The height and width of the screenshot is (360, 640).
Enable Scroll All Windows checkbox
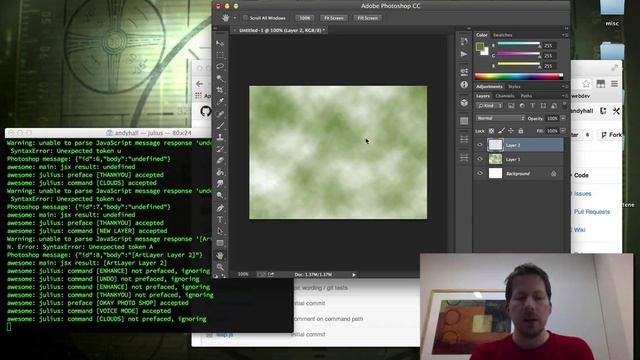click(x=245, y=18)
